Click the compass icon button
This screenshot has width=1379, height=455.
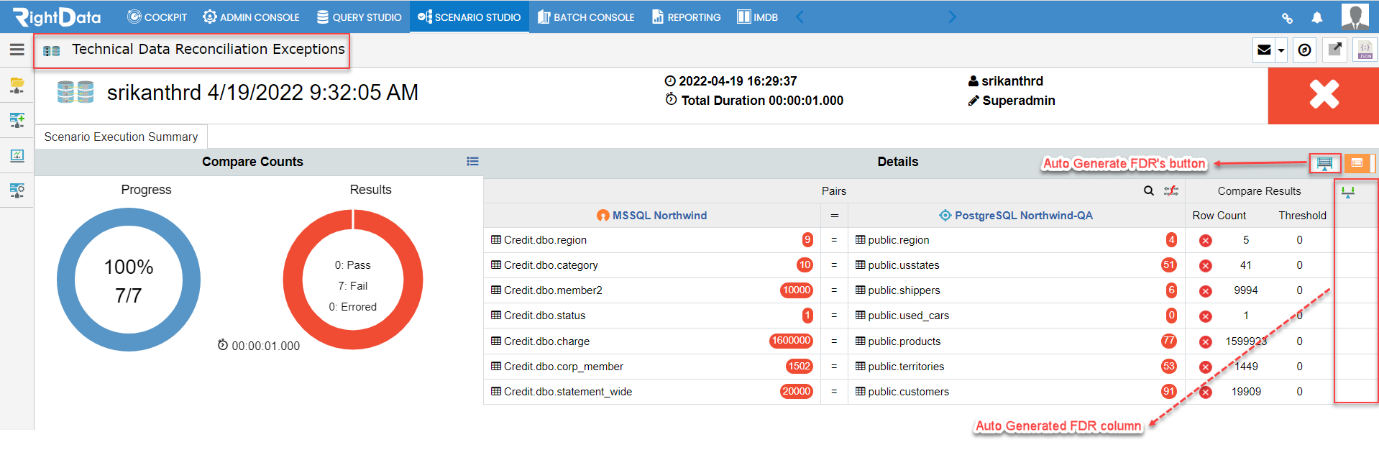click(1304, 50)
